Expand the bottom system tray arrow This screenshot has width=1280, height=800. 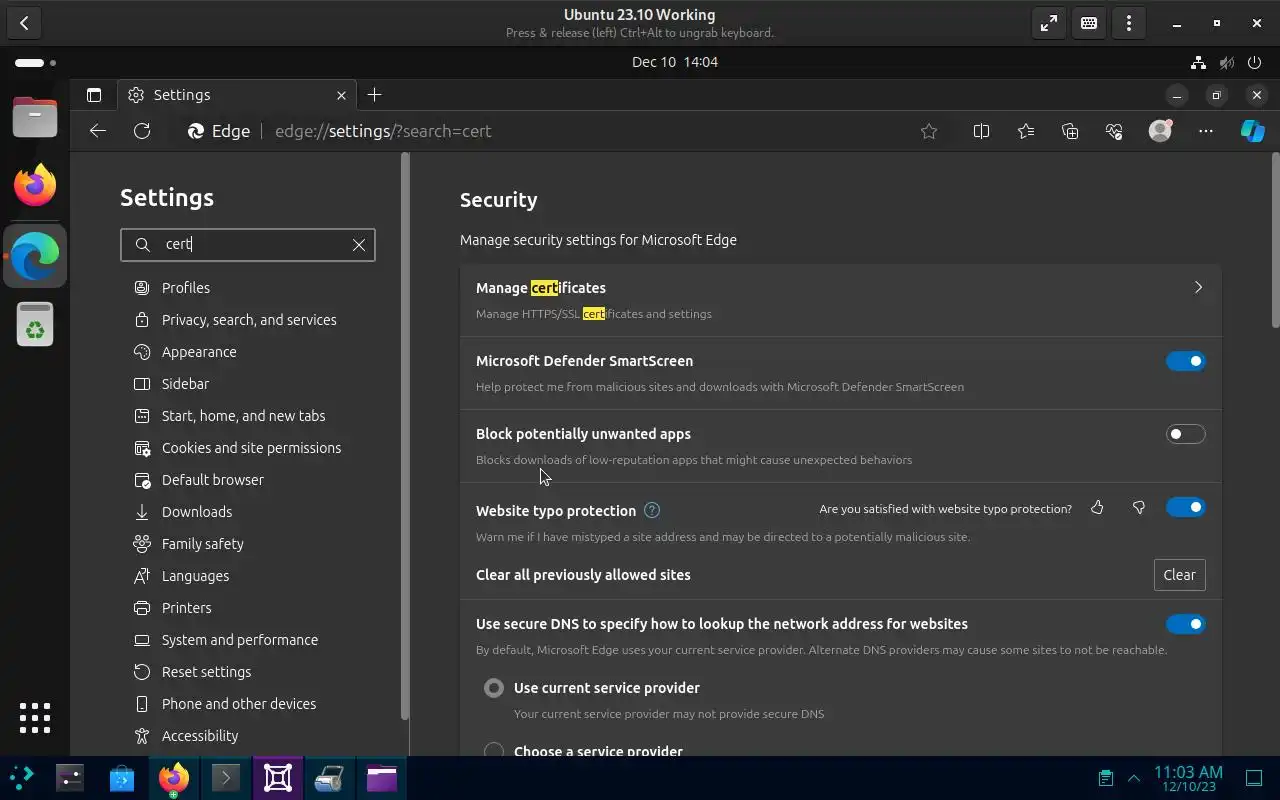tap(1134, 778)
